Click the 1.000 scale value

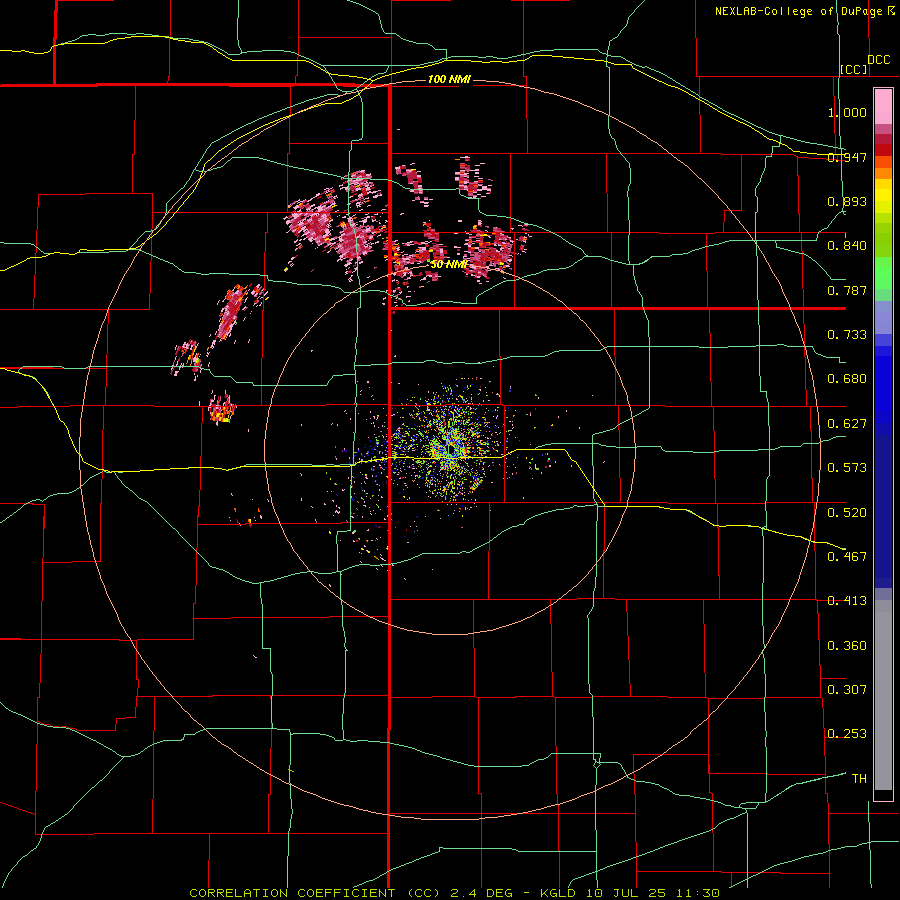point(847,112)
